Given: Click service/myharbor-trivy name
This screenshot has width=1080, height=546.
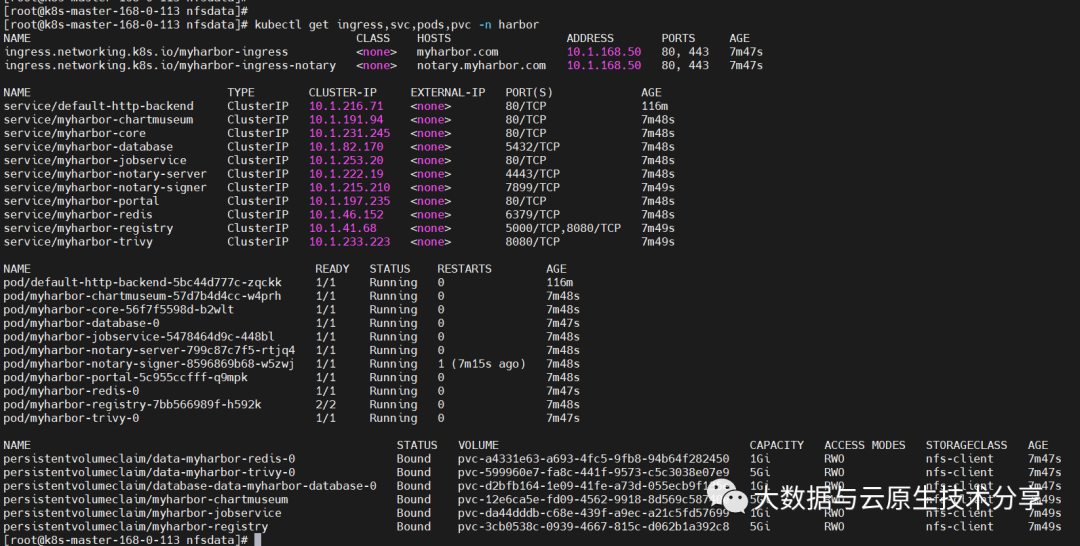Looking at the screenshot, I should tap(78, 242).
